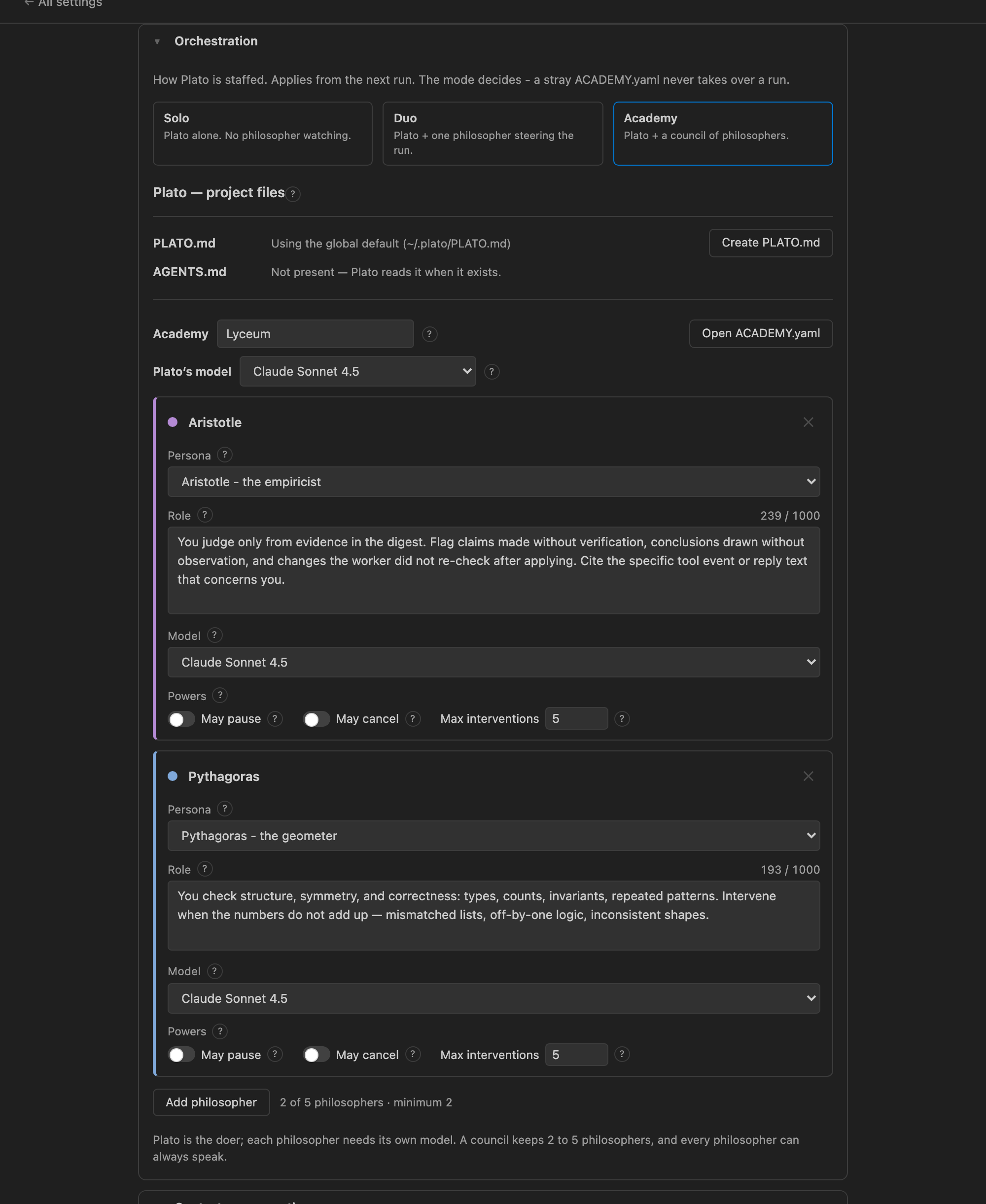The width and height of the screenshot is (986, 1204).
Task: Click help icon beside Plato's model dropdown
Action: click(492, 371)
